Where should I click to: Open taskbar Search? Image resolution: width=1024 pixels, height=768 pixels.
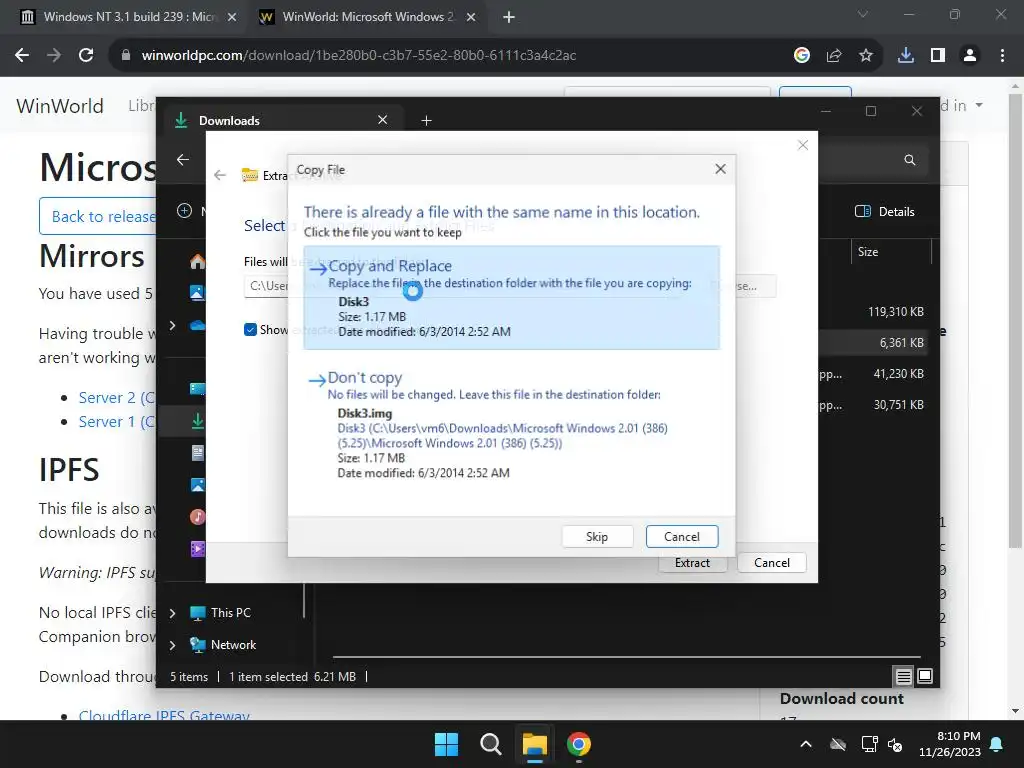click(x=490, y=744)
